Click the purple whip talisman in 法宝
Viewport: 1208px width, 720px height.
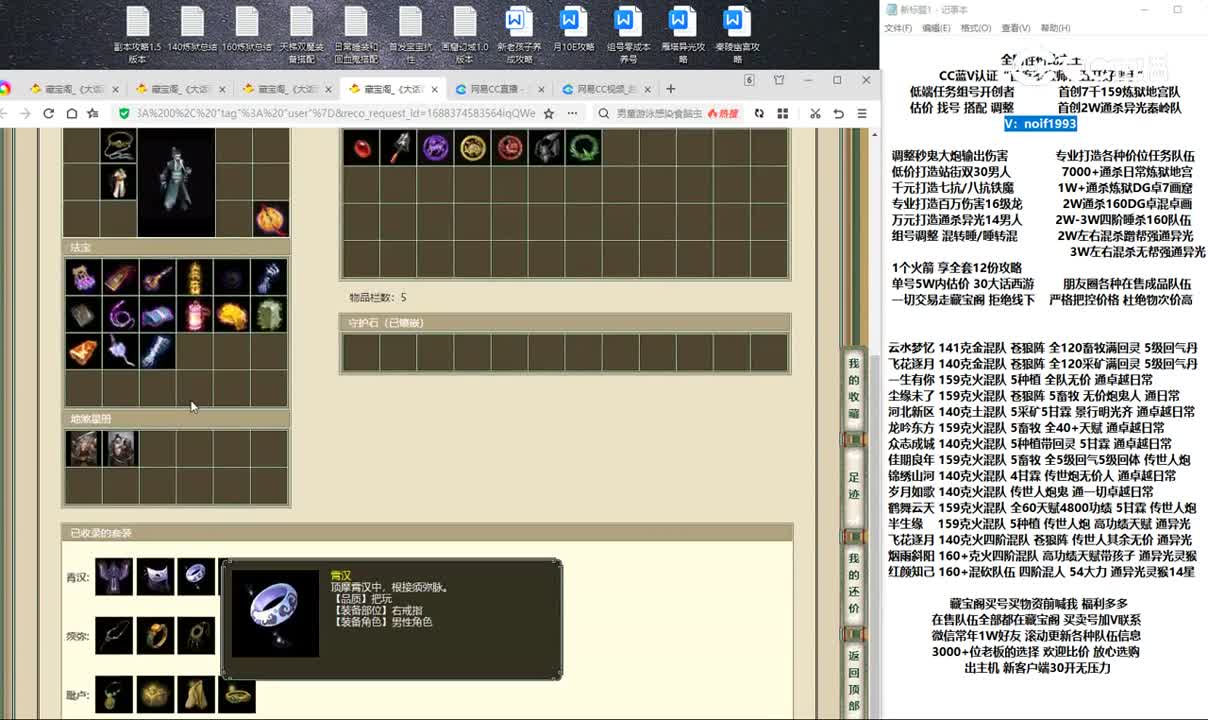click(x=120, y=314)
